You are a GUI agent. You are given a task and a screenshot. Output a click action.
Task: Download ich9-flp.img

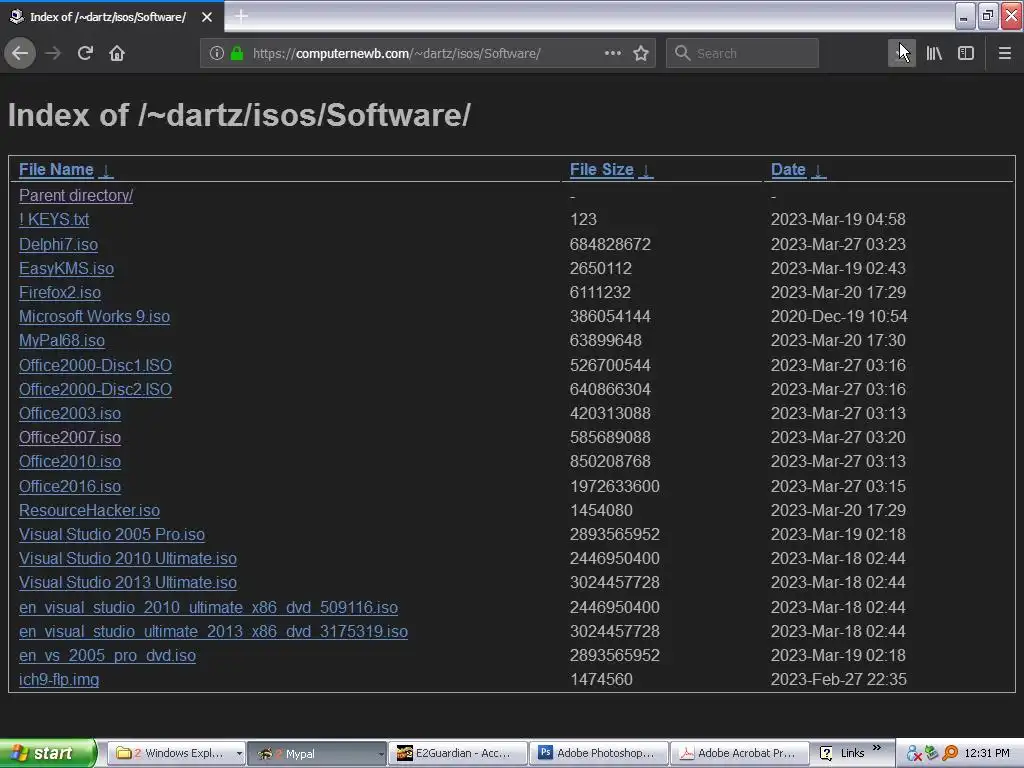(59, 680)
